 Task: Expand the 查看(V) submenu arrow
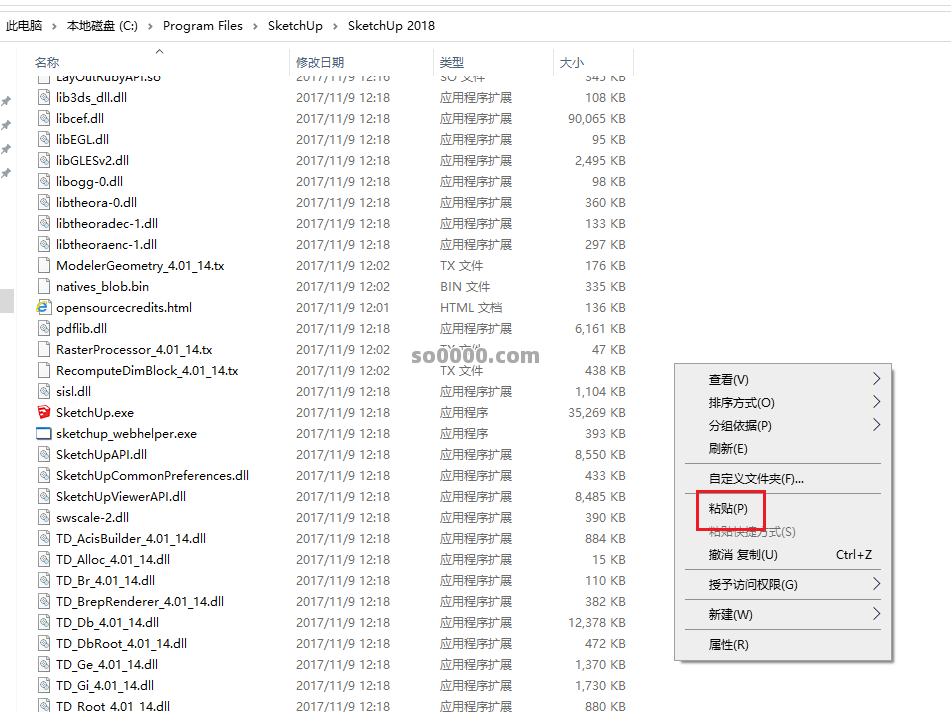pyautogui.click(x=876, y=379)
